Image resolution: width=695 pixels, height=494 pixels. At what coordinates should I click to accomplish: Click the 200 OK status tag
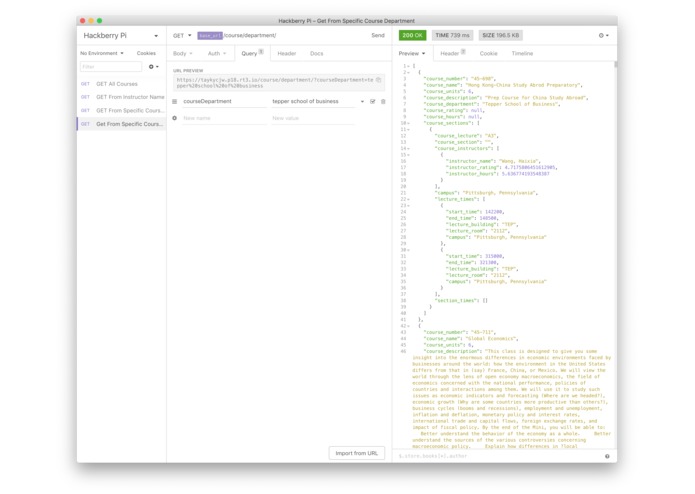pyautogui.click(x=412, y=35)
